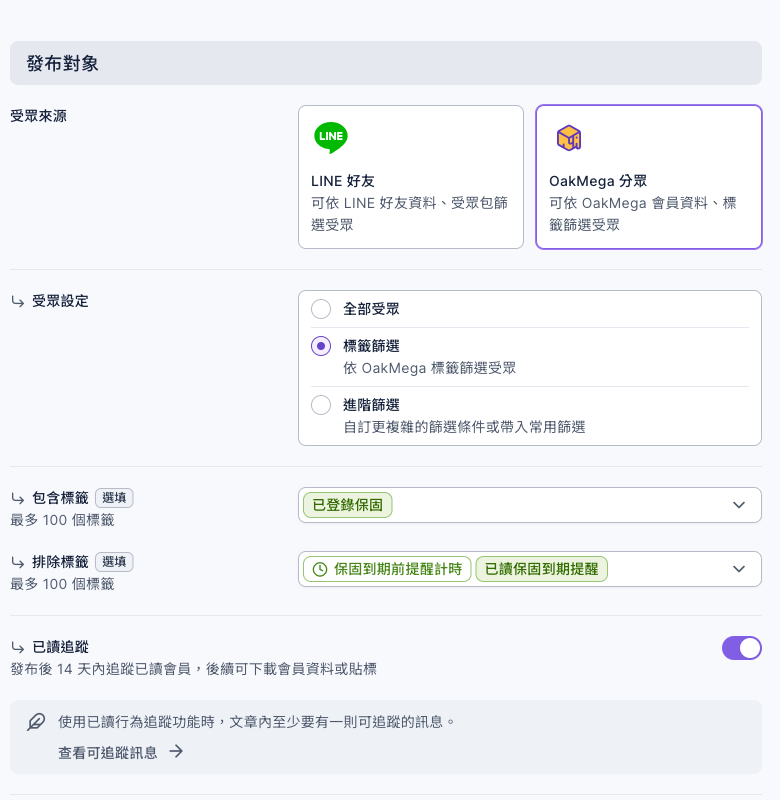The height and width of the screenshot is (800, 780).
Task: Click the indent arrow icon before 已讀追蹤
Action: [18, 647]
